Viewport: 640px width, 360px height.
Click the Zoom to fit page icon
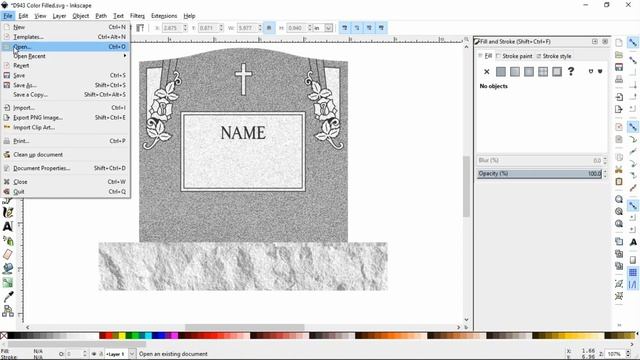point(619,224)
